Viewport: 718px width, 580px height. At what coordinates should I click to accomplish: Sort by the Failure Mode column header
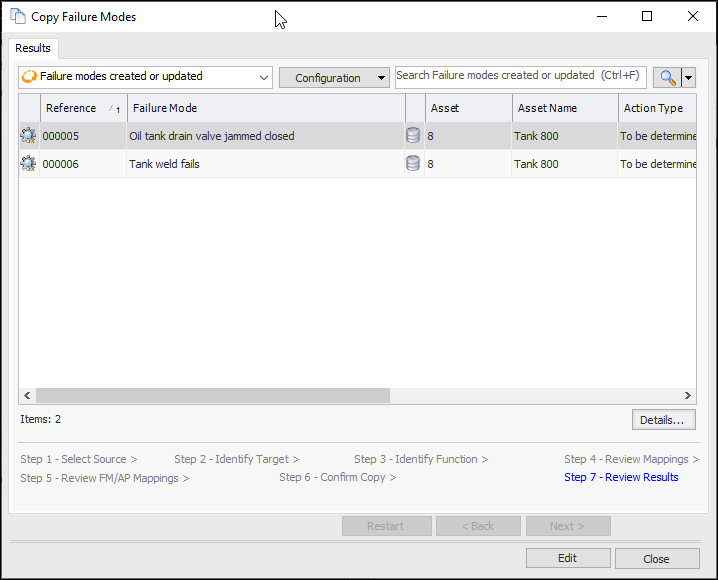click(165, 108)
